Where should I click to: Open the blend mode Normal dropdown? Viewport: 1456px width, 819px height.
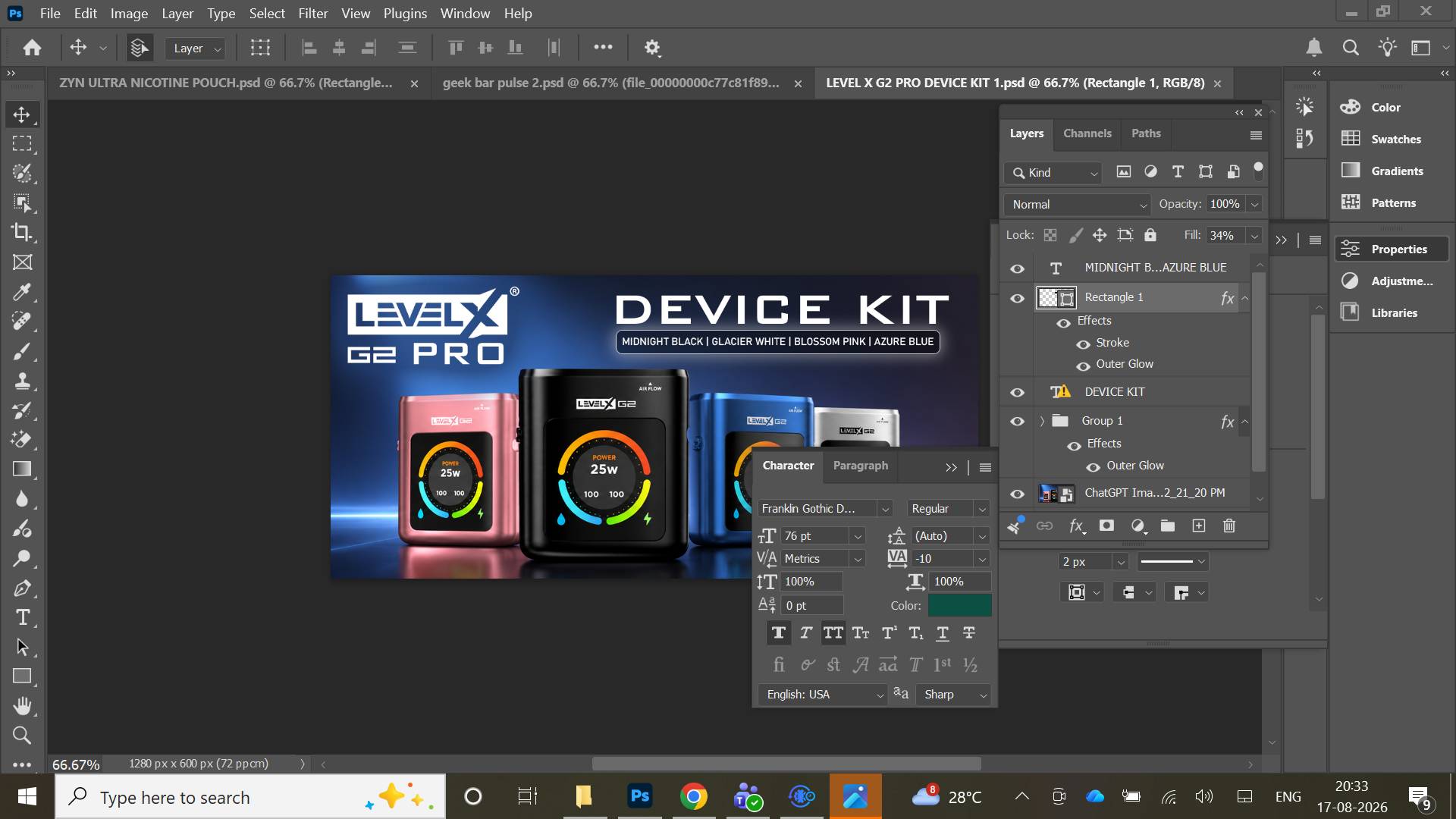coord(1078,204)
